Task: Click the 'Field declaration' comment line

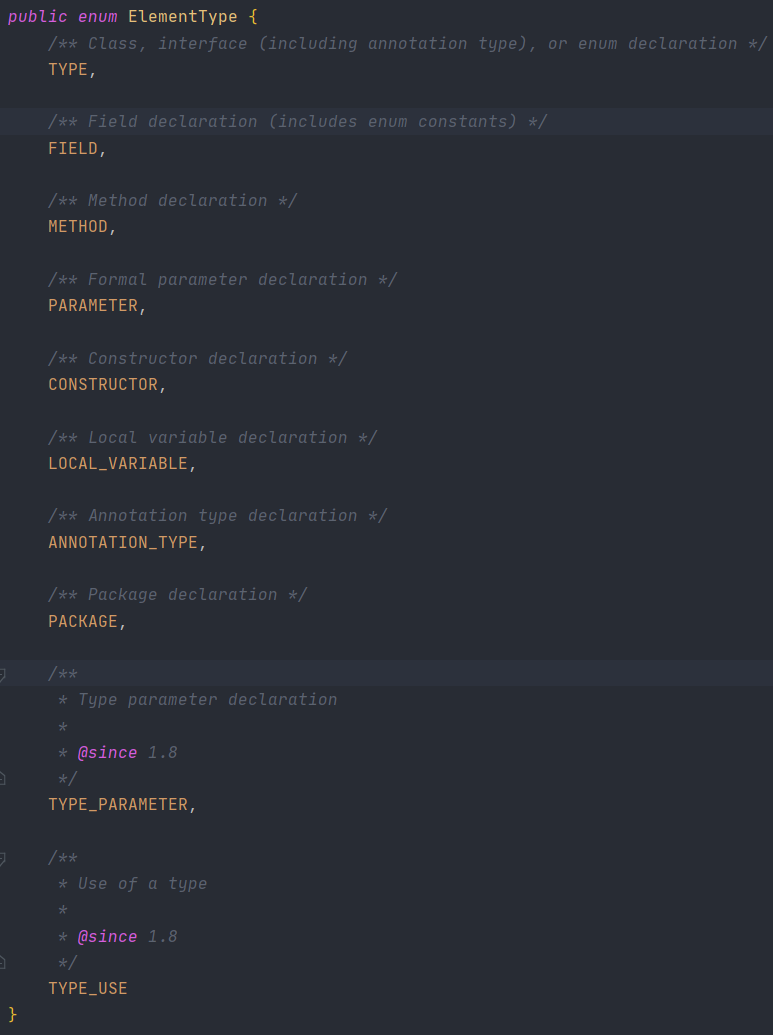Action: click(x=298, y=122)
